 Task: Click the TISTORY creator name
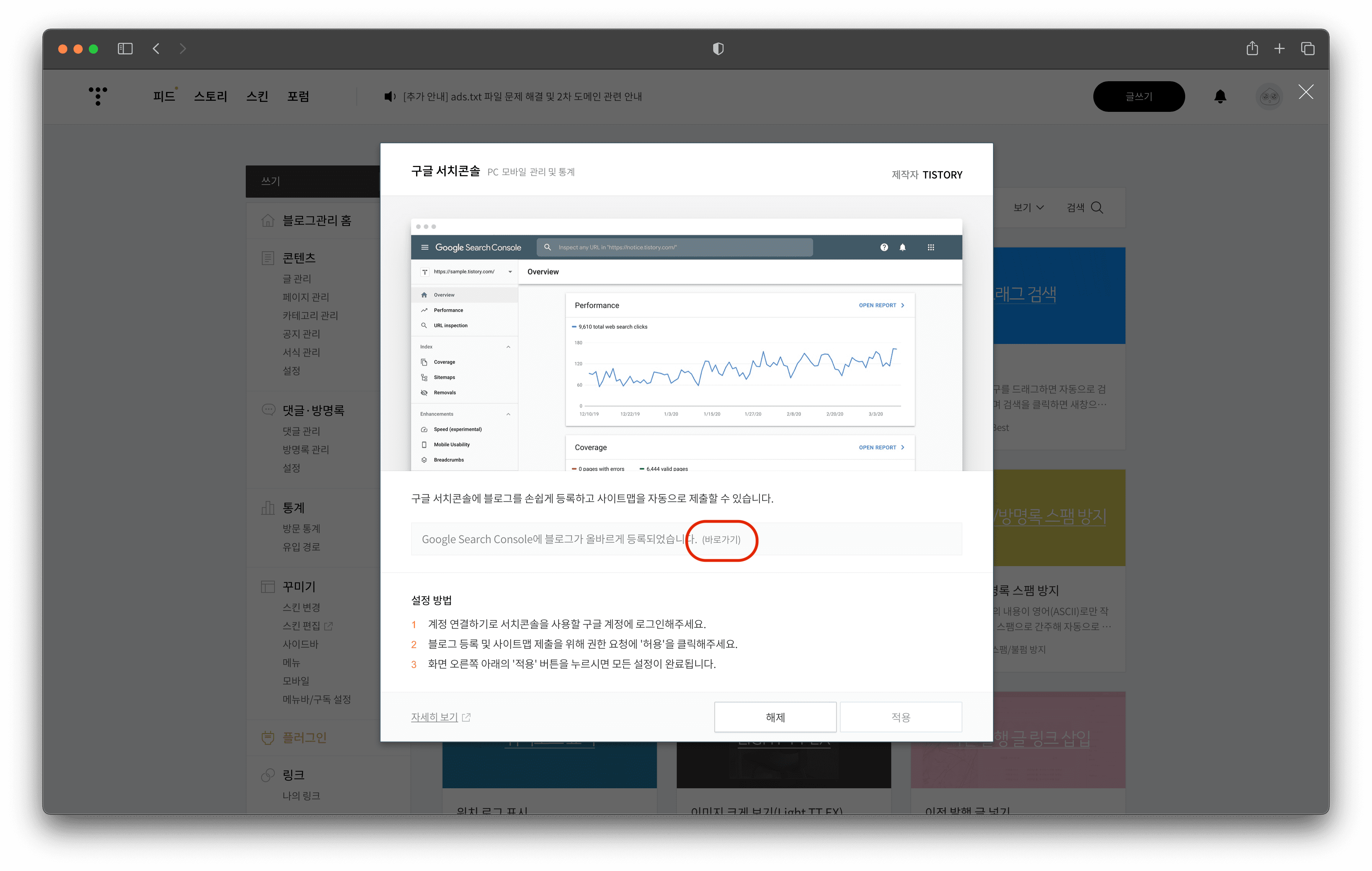click(942, 175)
